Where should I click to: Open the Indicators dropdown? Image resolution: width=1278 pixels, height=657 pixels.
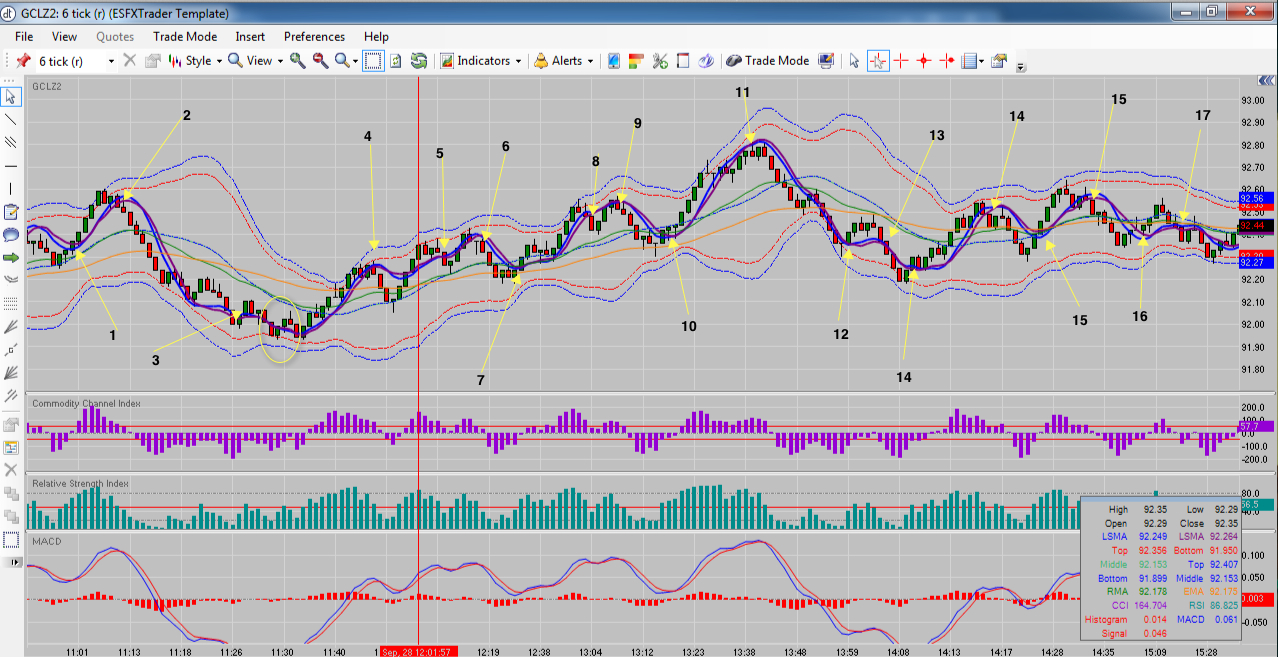point(482,61)
